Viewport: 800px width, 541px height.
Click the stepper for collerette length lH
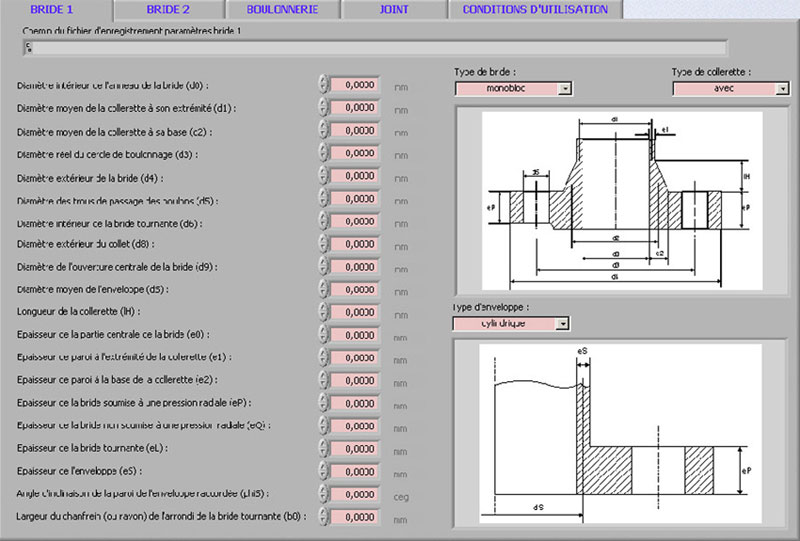click(322, 313)
